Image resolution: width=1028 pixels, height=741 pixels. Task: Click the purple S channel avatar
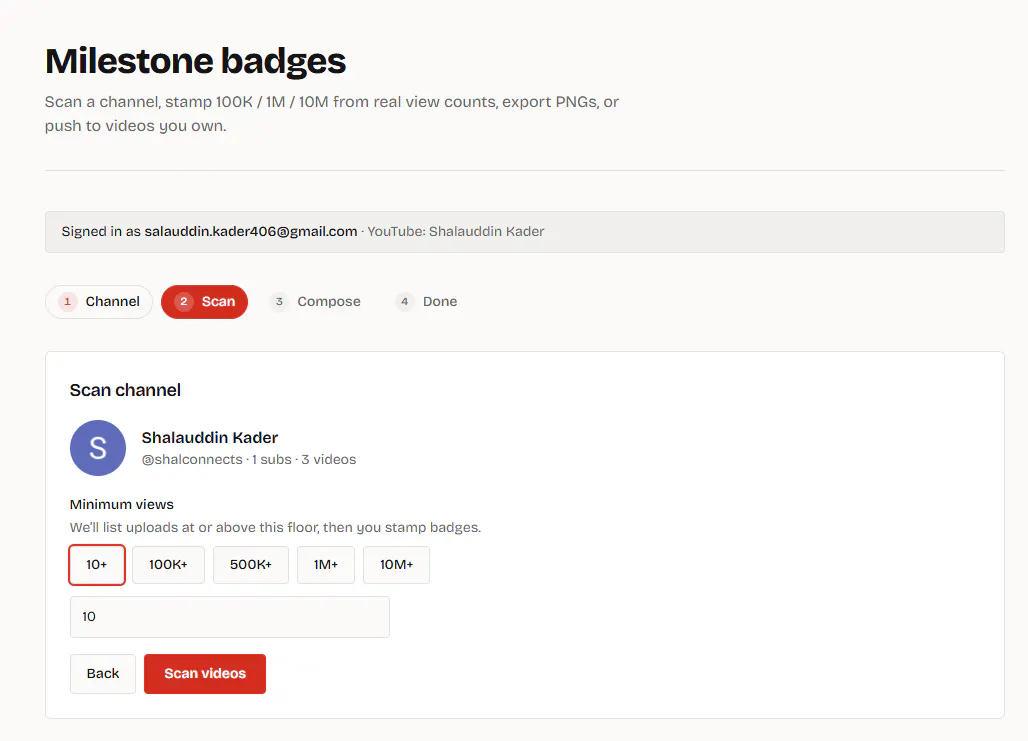pyautogui.click(x=98, y=448)
